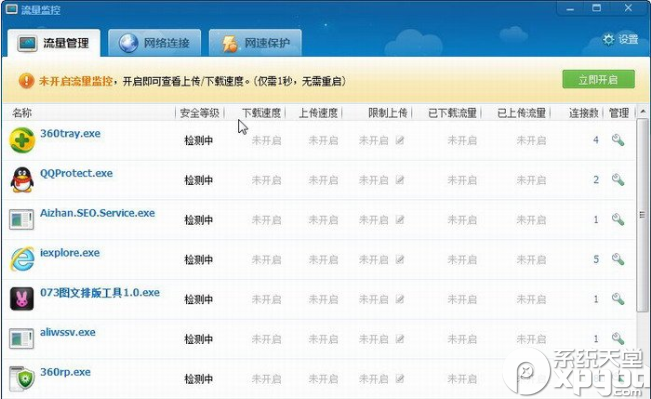Viewport: 651px width, 399px height.
Task: Close the 流量监控 window
Action: click(x=628, y=8)
